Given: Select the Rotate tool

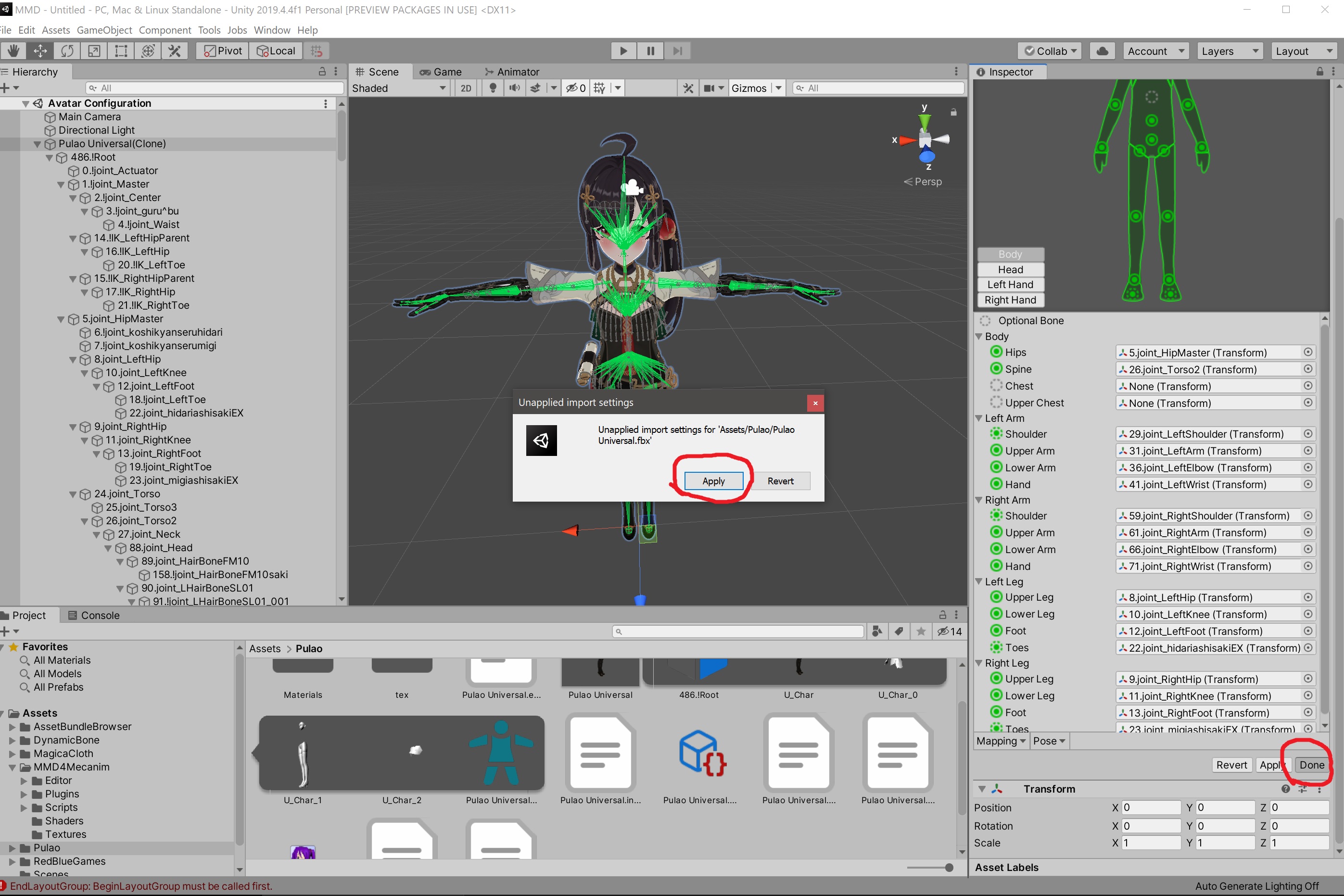Looking at the screenshot, I should (67, 51).
